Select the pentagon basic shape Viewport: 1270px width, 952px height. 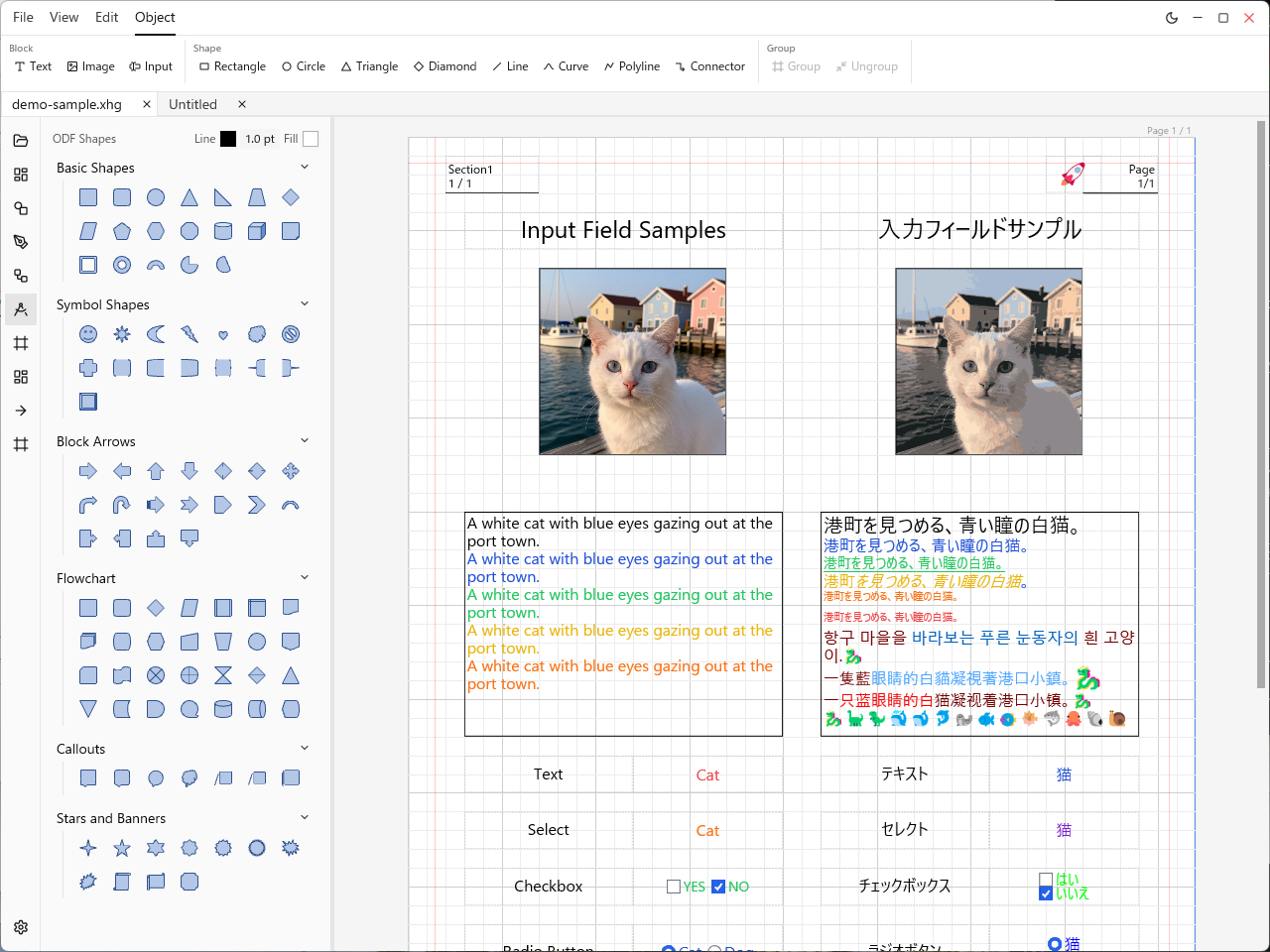point(122,231)
